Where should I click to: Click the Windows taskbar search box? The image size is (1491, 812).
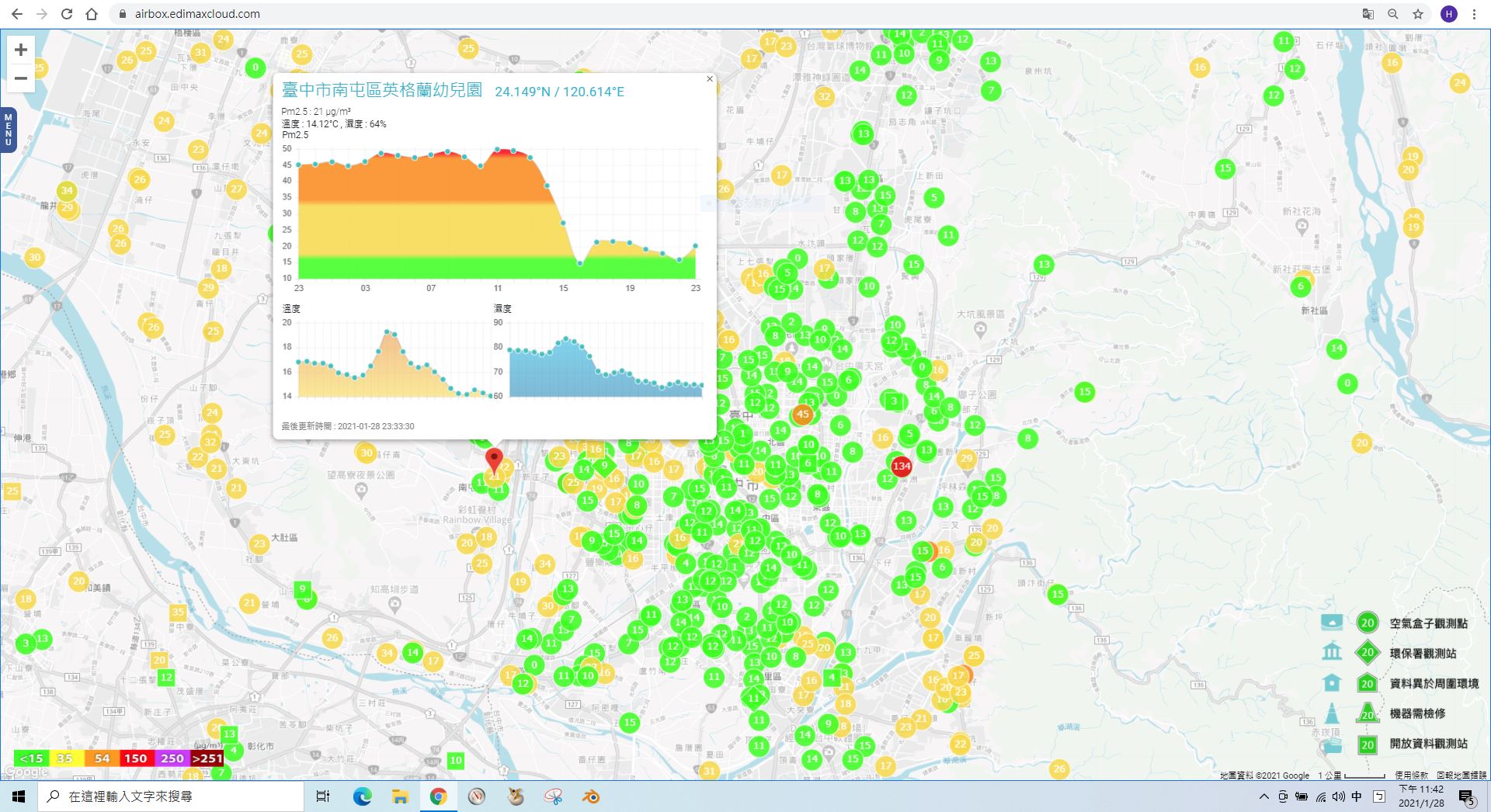click(x=171, y=796)
